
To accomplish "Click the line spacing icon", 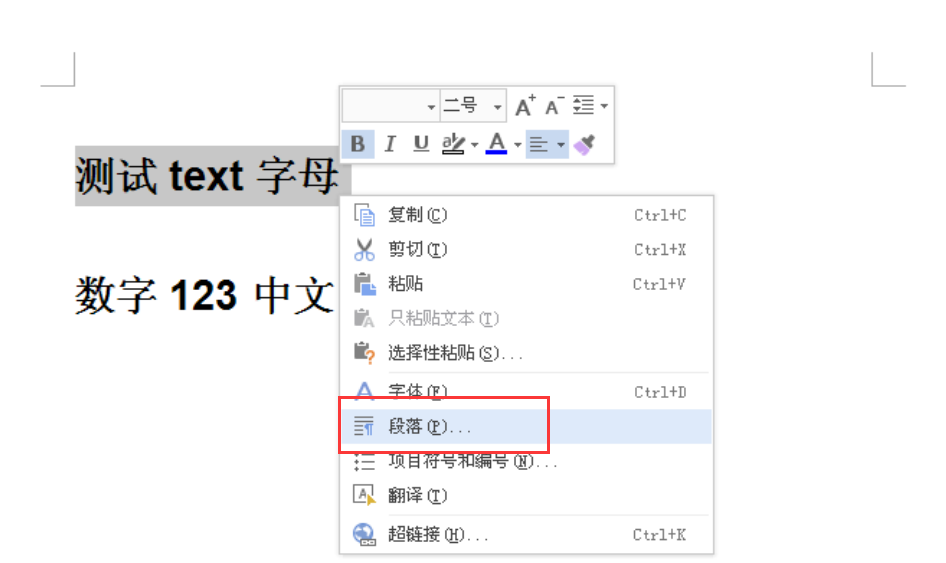I will click(x=584, y=106).
